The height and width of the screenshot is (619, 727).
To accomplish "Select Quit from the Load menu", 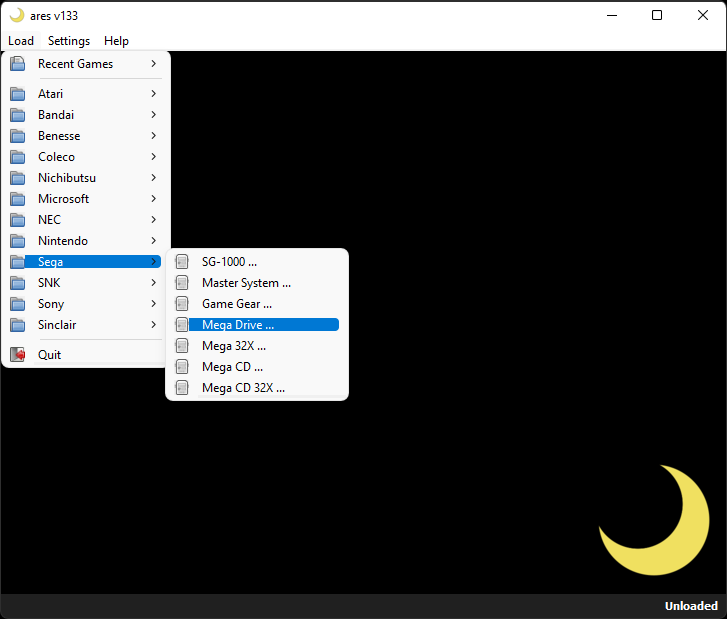I will point(85,355).
